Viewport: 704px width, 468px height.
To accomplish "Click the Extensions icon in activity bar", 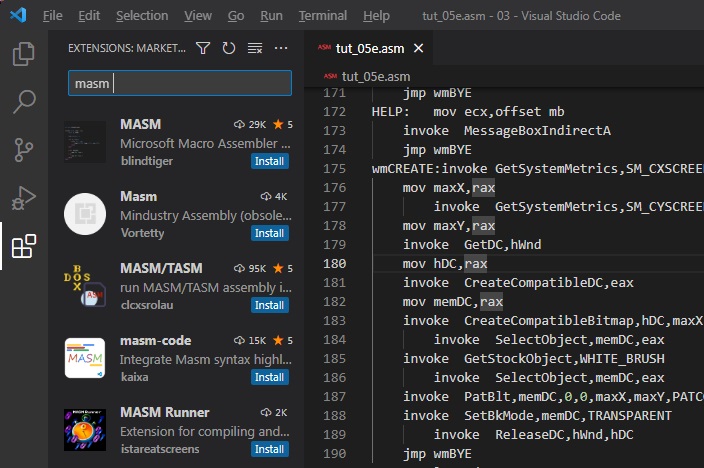I will tap(23, 246).
